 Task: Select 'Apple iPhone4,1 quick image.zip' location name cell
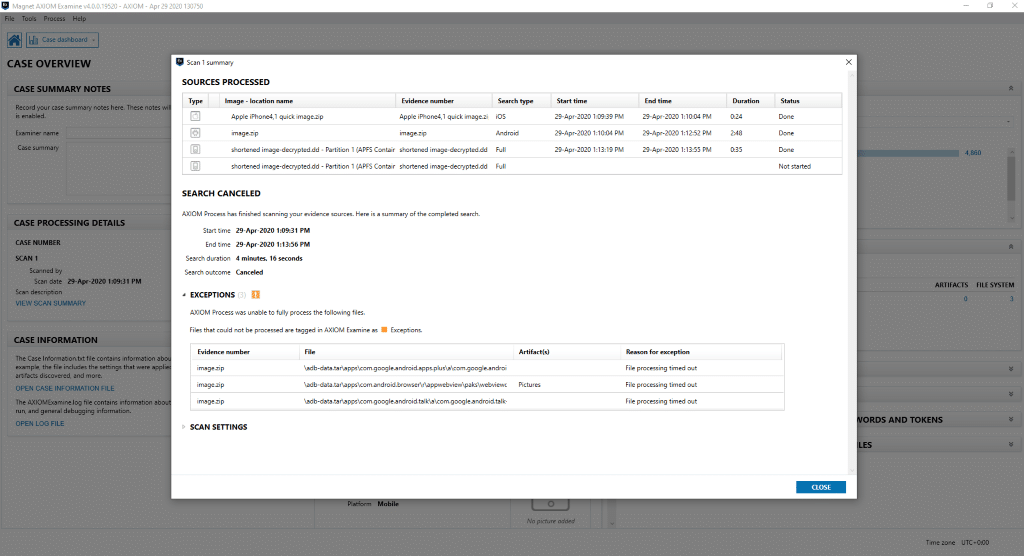[x=277, y=116]
